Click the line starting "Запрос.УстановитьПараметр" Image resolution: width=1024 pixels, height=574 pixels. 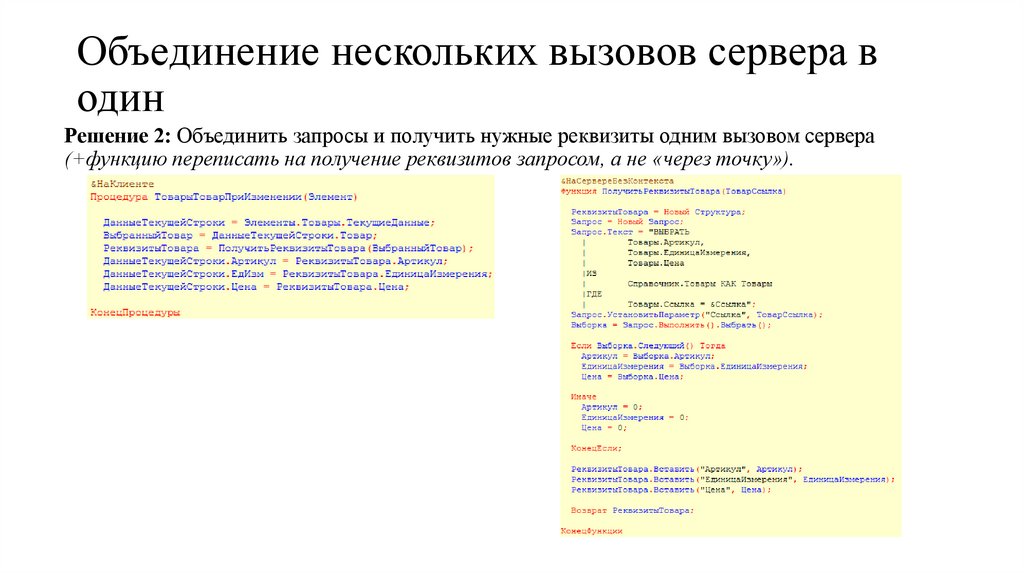[697, 315]
